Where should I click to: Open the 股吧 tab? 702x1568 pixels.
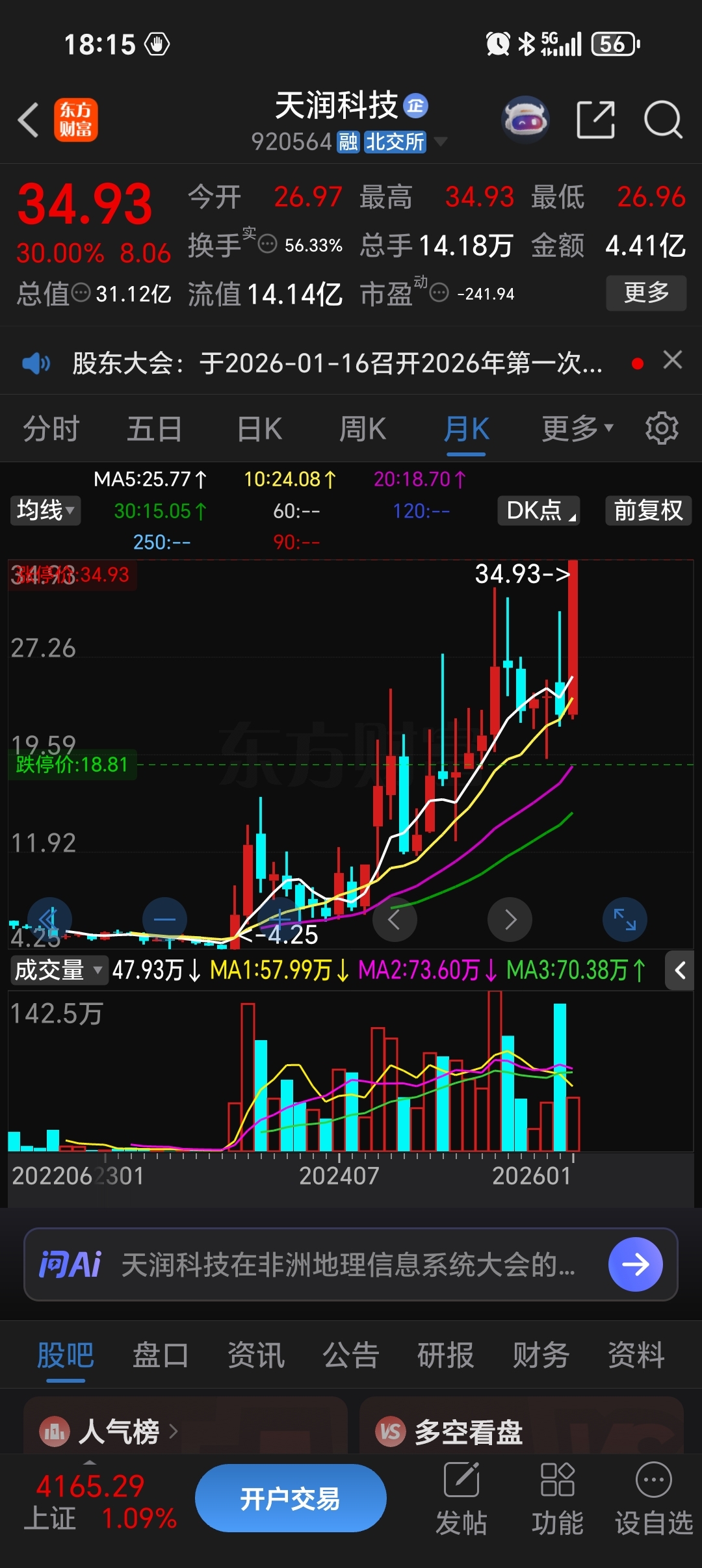pyautogui.click(x=66, y=1355)
